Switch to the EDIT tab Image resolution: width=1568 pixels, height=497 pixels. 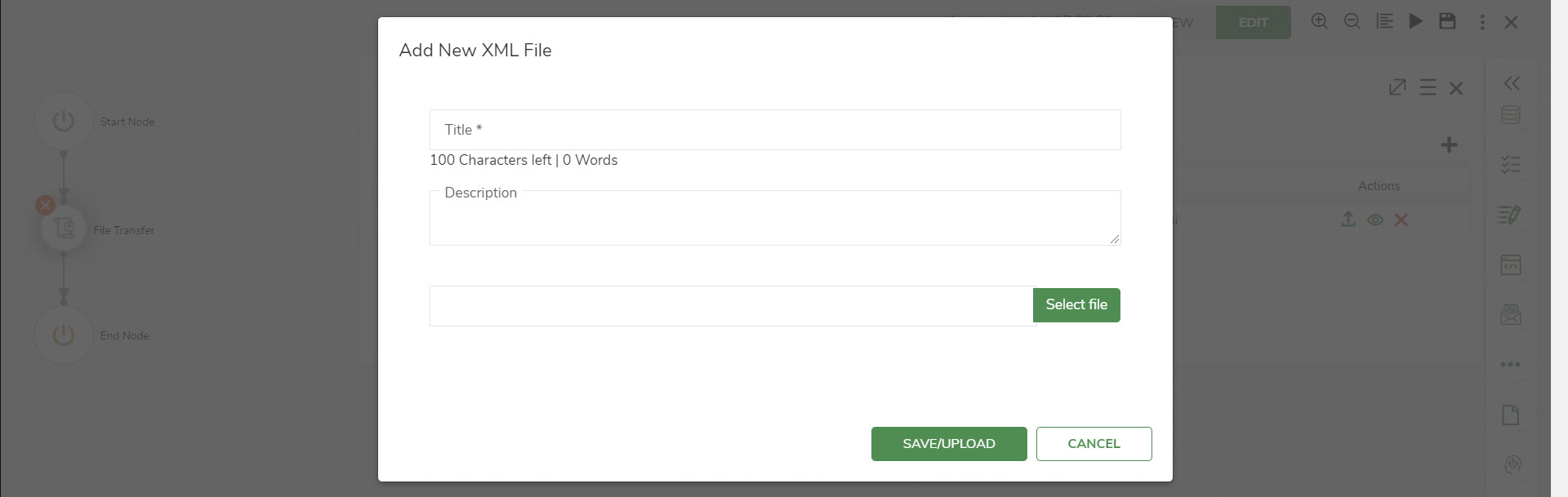click(x=1253, y=22)
